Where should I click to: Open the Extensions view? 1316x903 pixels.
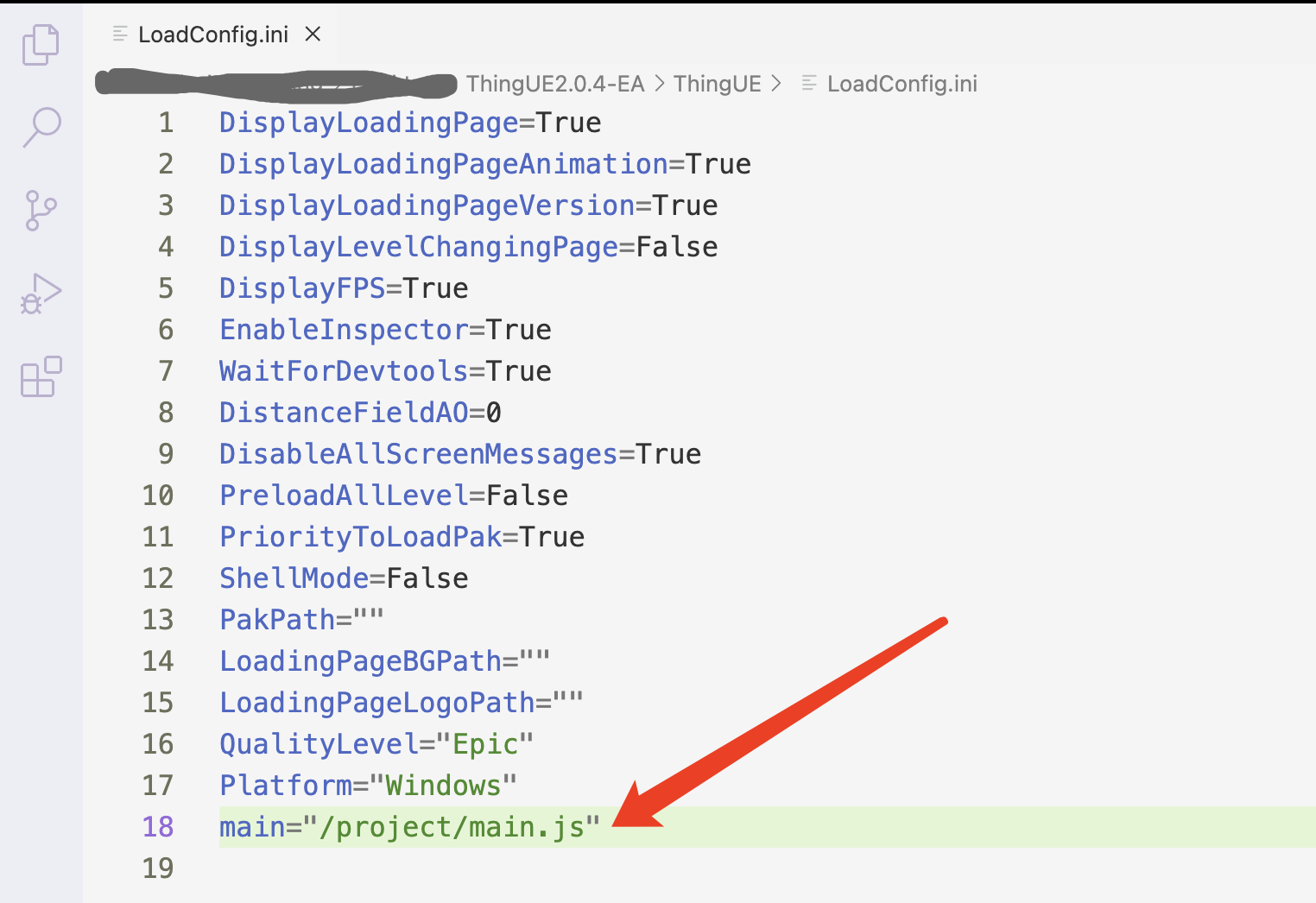coord(41,376)
